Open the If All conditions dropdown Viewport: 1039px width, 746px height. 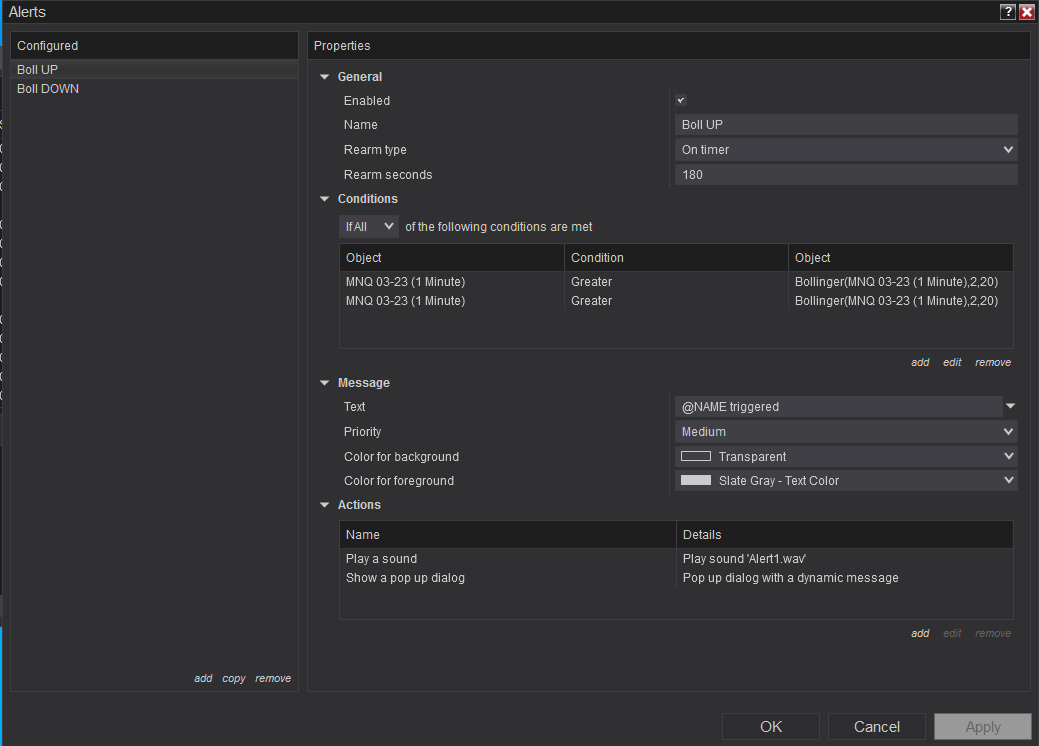coord(368,227)
